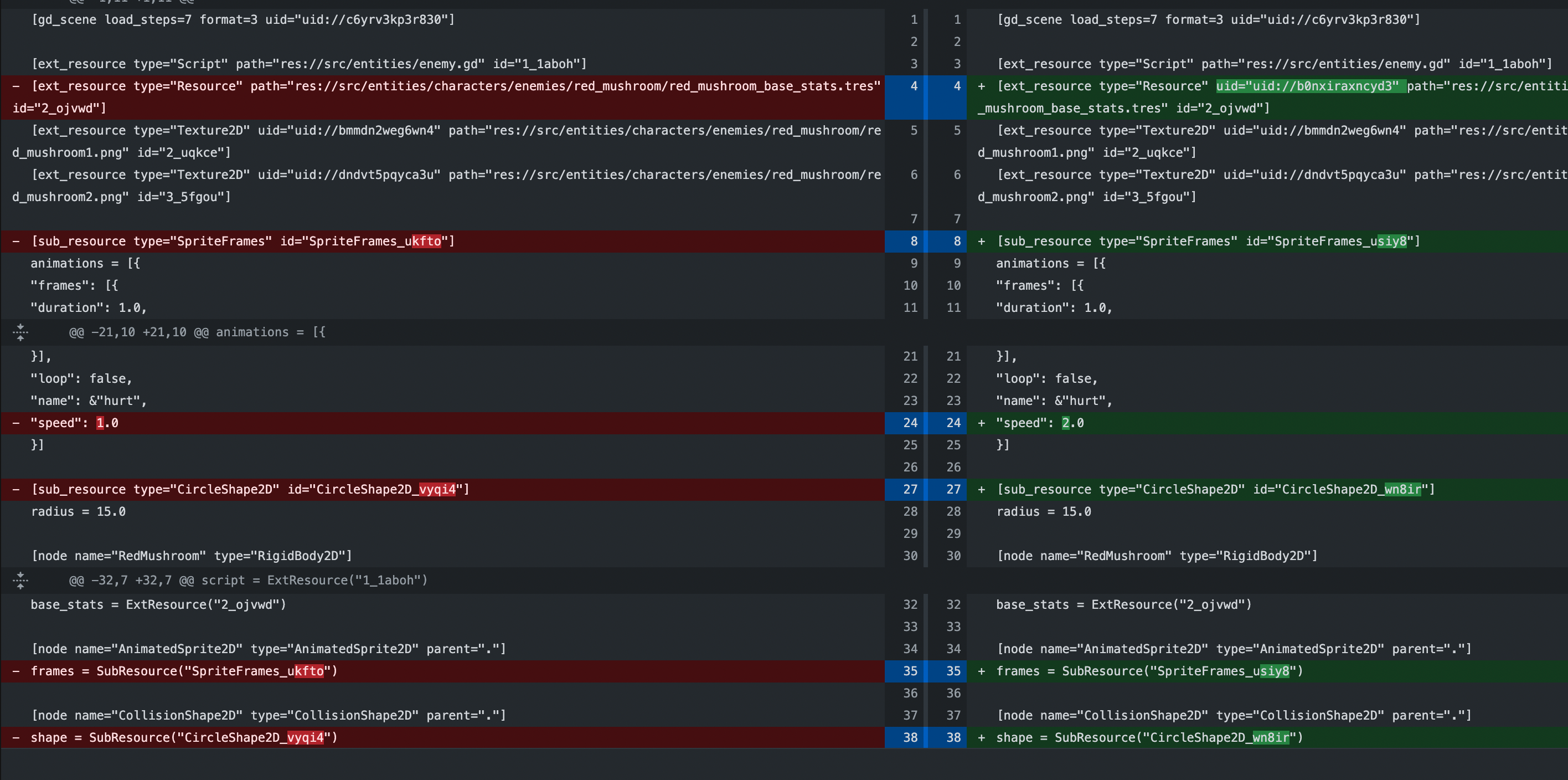The image size is (1568, 780).
Task: Click the unfold arrows beside the script hunk header
Action: [20, 580]
